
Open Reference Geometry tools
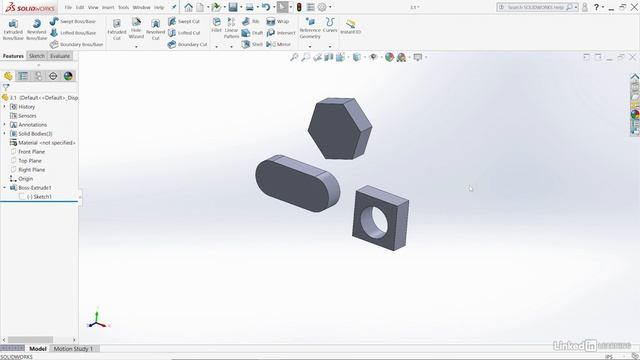point(310,28)
